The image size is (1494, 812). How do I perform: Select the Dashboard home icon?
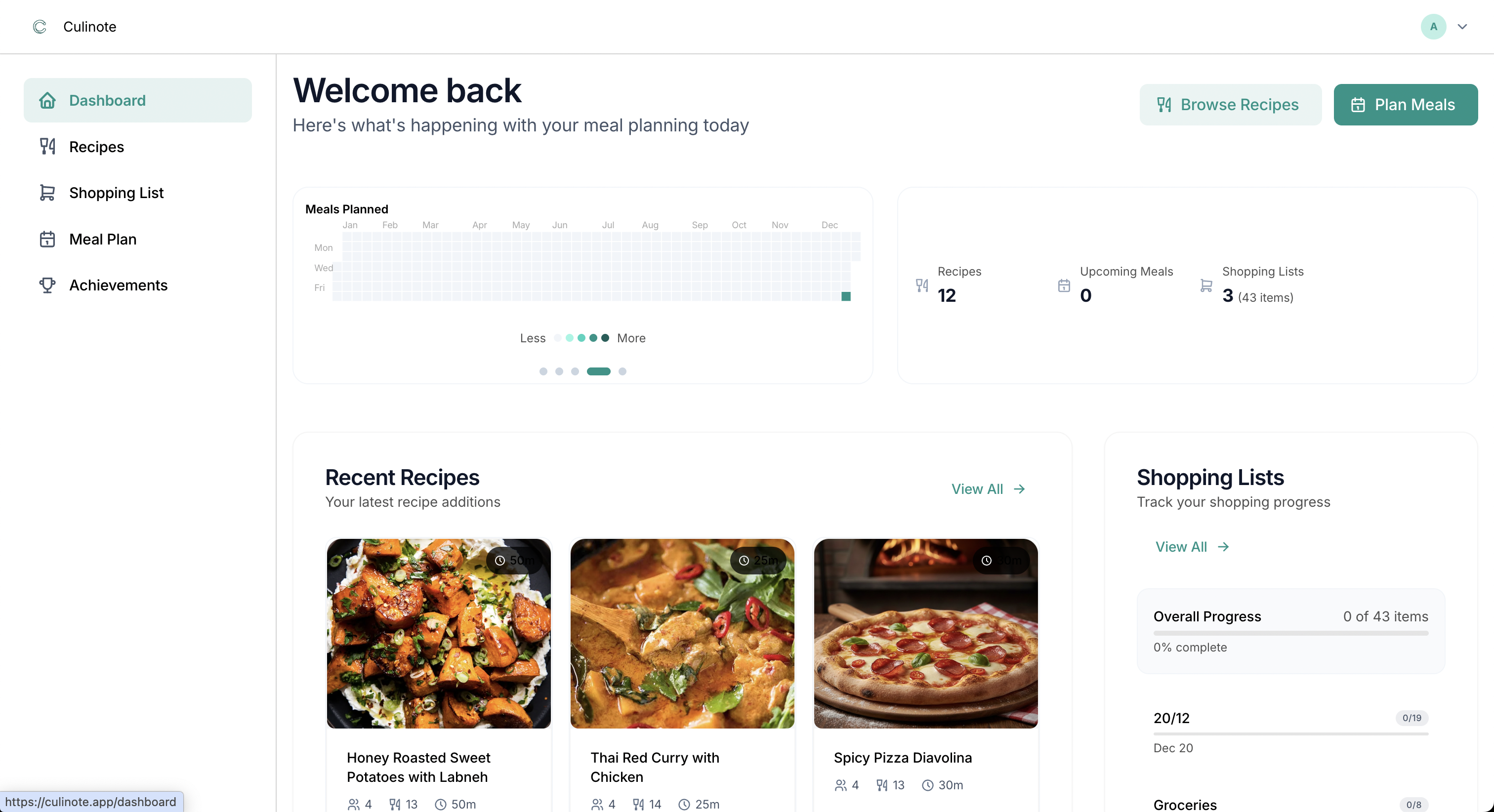pos(47,100)
